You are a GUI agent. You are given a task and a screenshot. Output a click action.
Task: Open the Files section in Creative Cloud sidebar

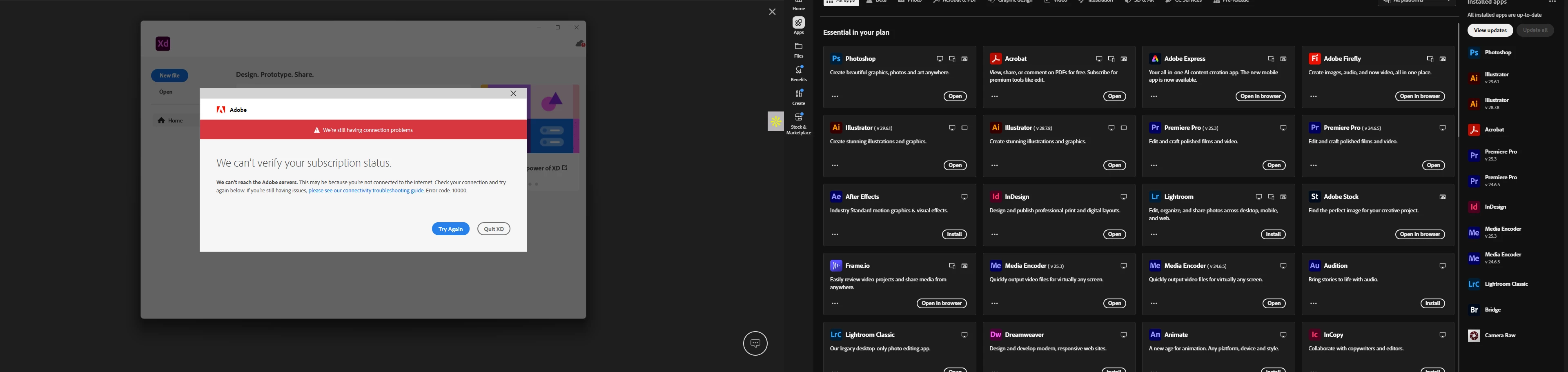pos(799,50)
